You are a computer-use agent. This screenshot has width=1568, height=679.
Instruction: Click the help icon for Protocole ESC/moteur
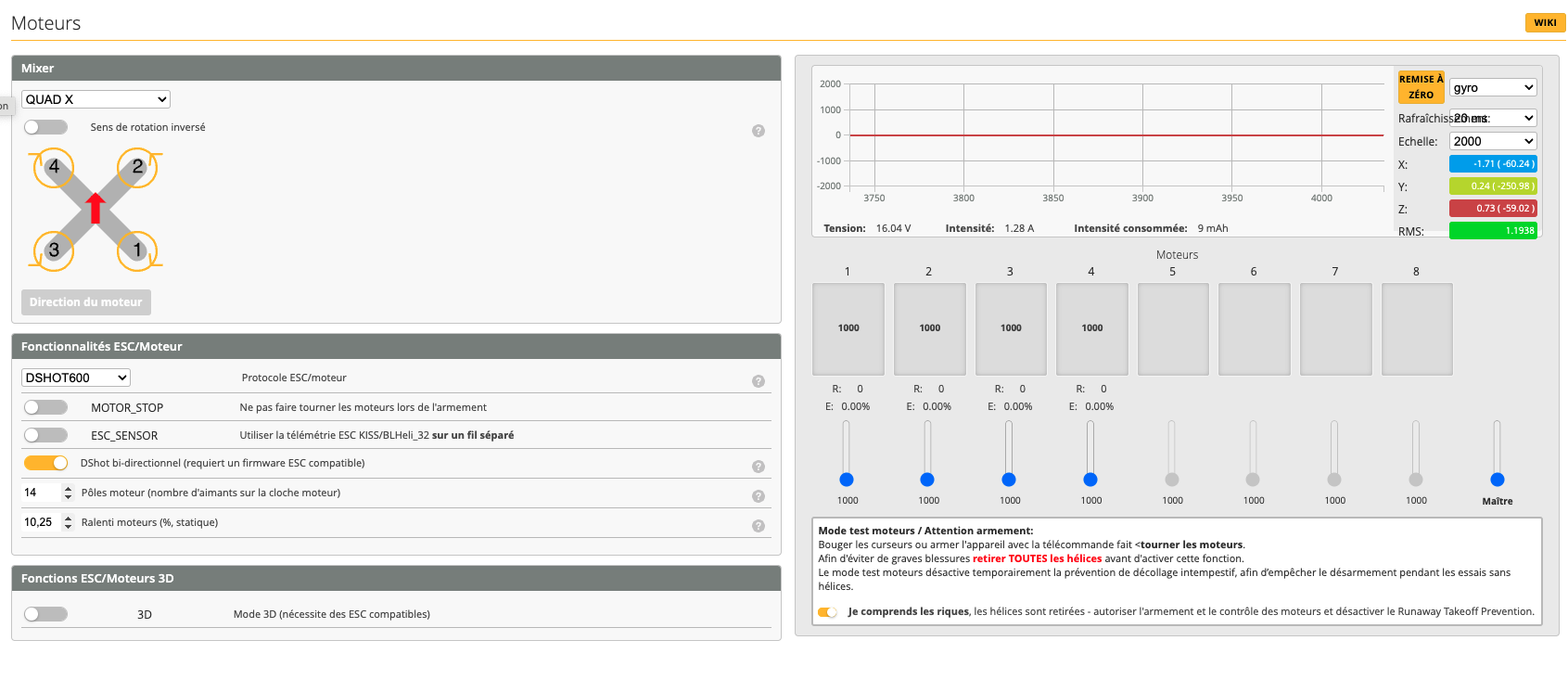pyautogui.click(x=758, y=381)
